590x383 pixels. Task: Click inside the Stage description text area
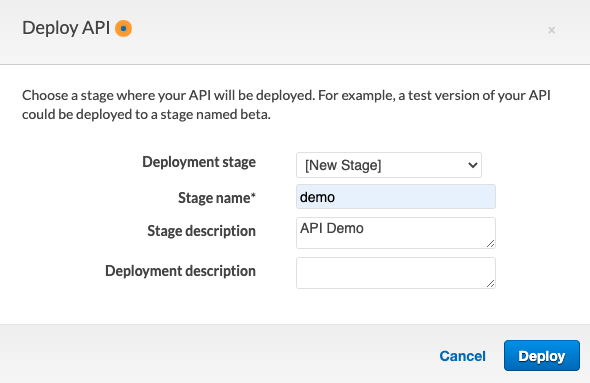[x=396, y=233]
